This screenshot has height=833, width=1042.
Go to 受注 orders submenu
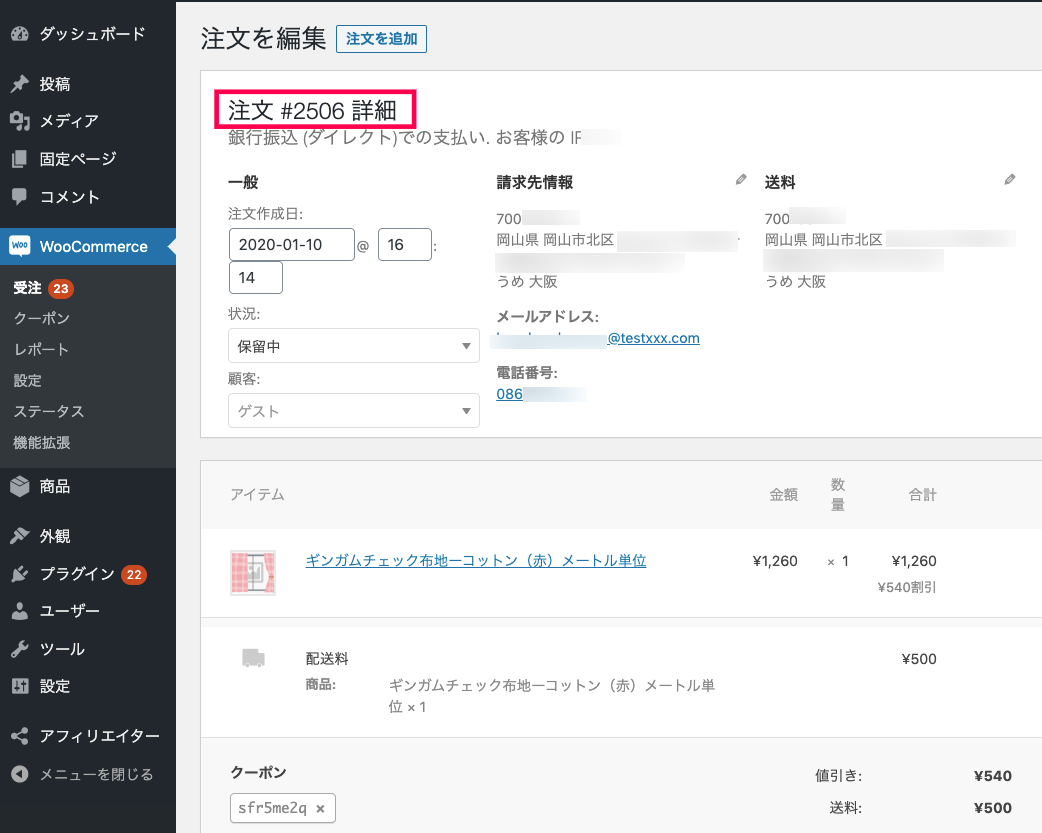27,288
